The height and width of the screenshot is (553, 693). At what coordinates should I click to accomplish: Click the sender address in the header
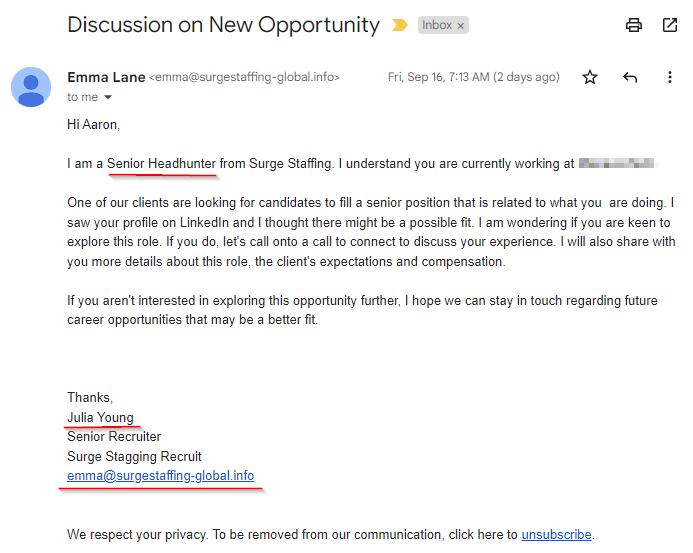pos(245,77)
